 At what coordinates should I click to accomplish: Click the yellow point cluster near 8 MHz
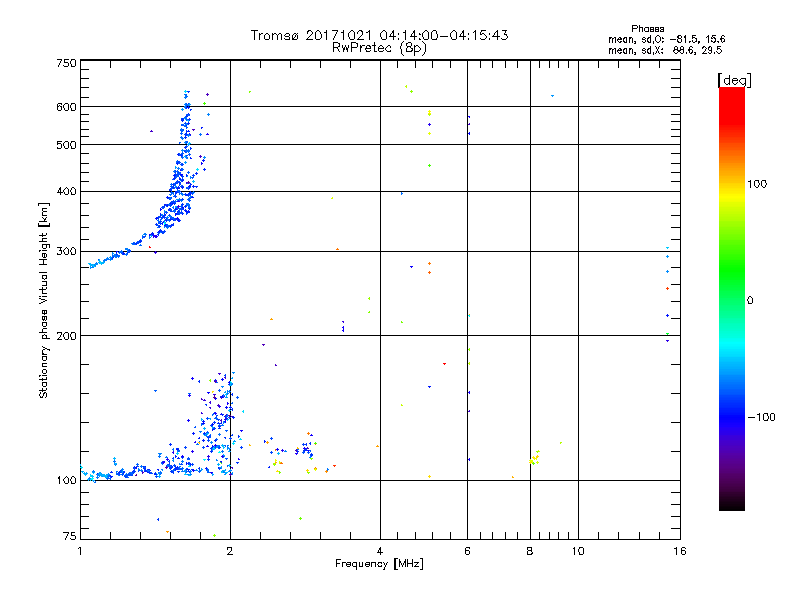coord(534,458)
